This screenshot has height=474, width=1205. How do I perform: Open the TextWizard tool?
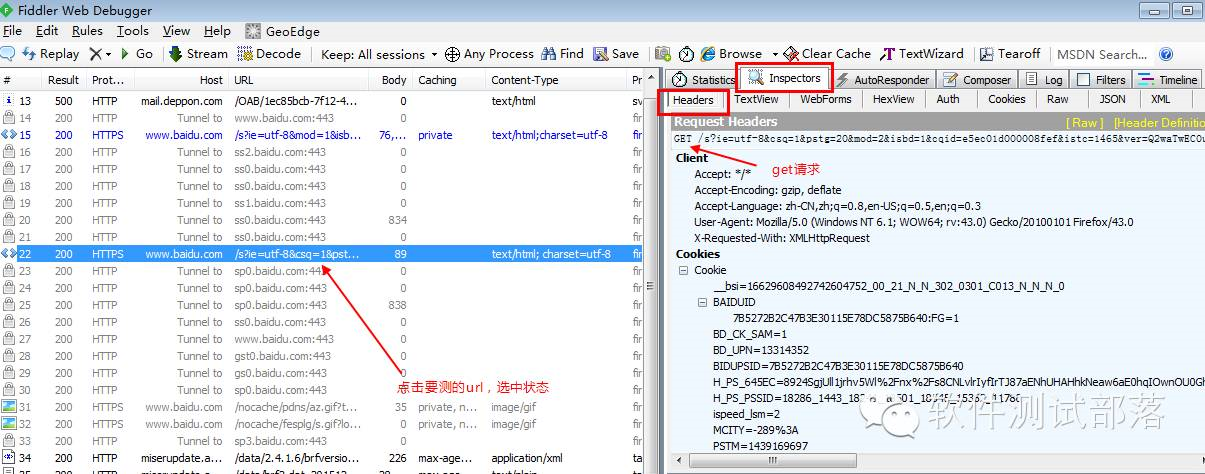click(x=922, y=54)
